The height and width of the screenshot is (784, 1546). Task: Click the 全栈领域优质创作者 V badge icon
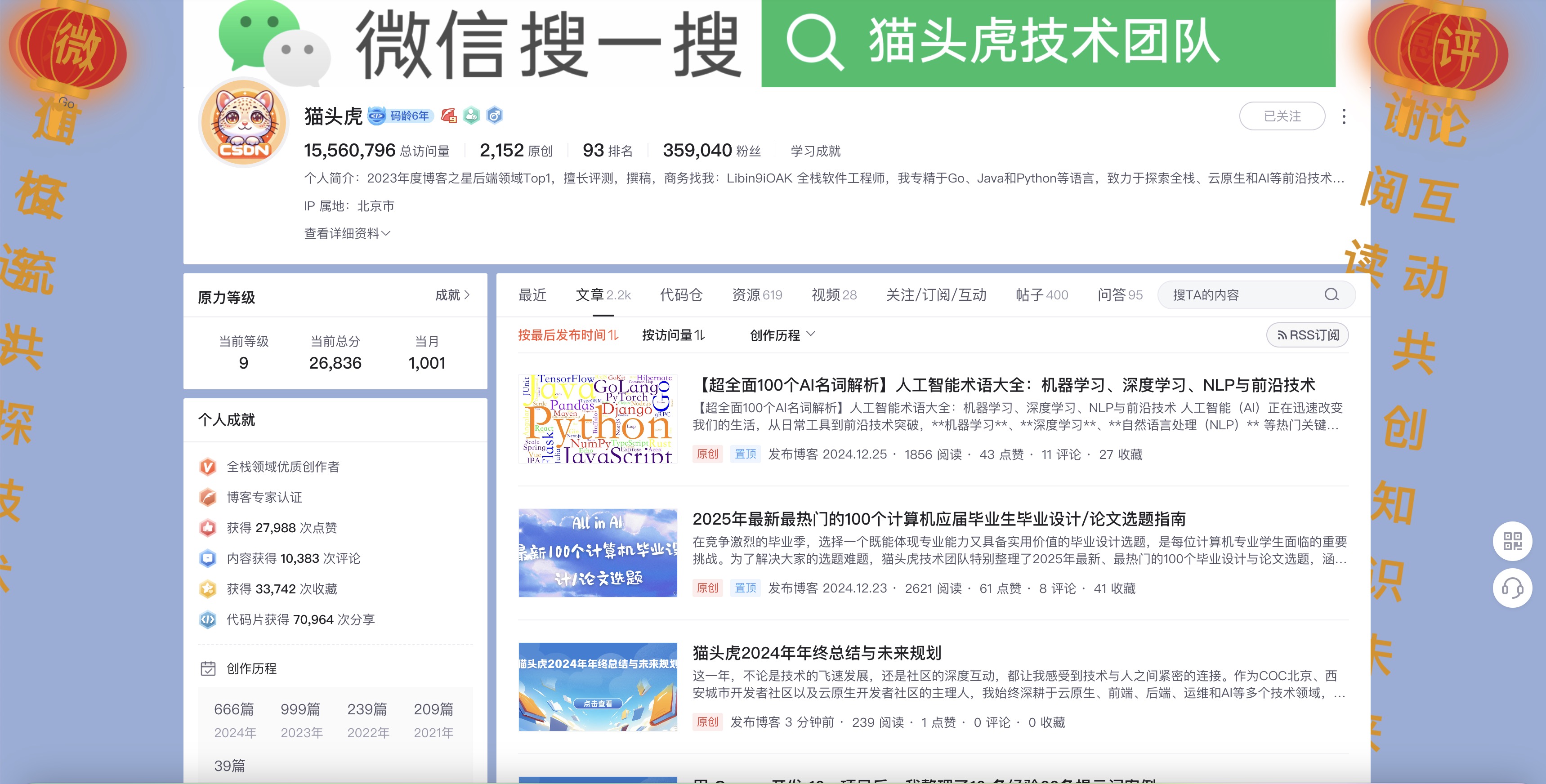[208, 467]
